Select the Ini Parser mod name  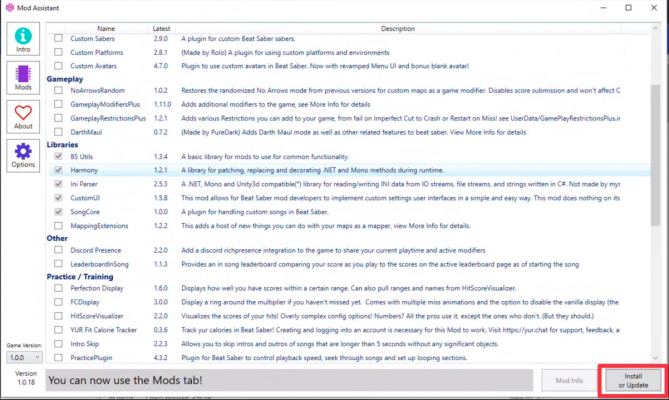[x=84, y=184]
